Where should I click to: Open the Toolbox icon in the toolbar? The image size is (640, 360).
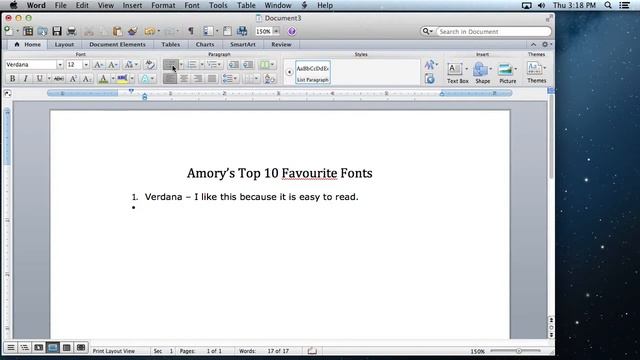pos(227,31)
